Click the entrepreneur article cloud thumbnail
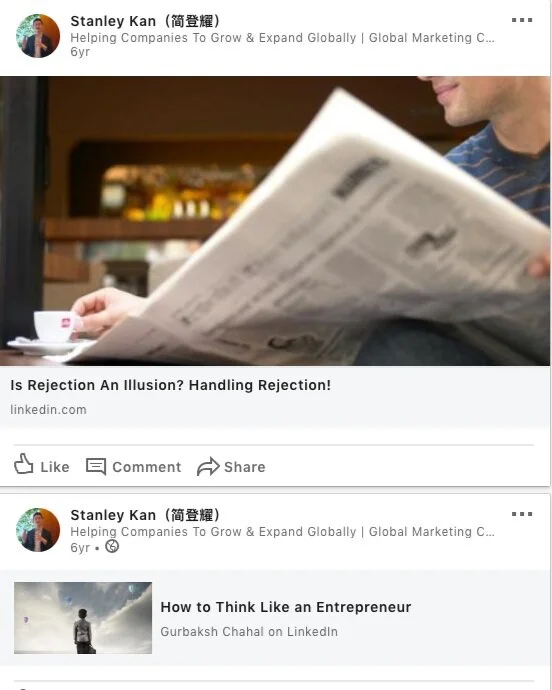 pos(83,618)
